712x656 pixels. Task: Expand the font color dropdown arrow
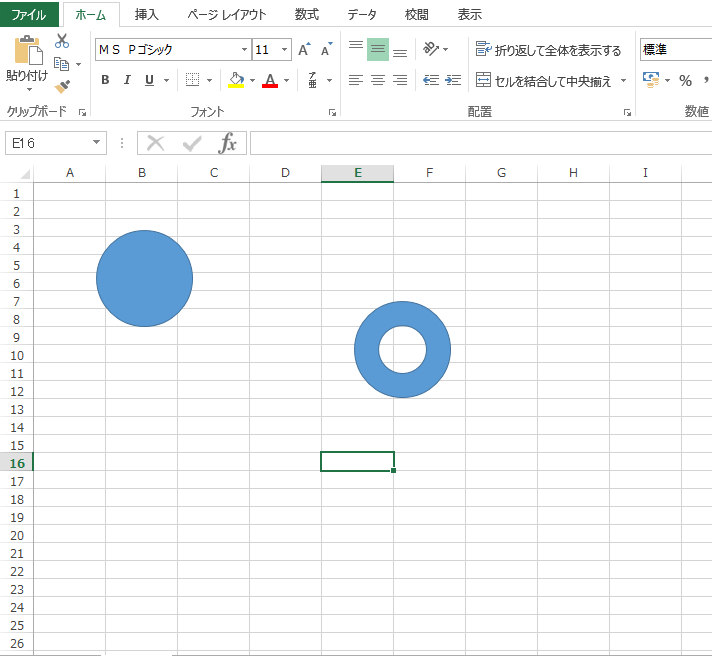click(287, 80)
